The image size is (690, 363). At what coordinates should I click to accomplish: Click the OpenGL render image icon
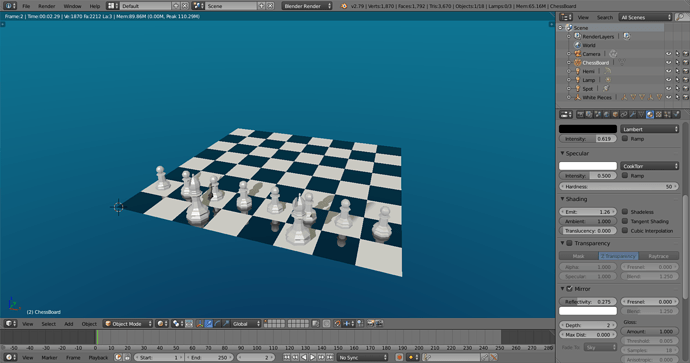click(x=371, y=323)
